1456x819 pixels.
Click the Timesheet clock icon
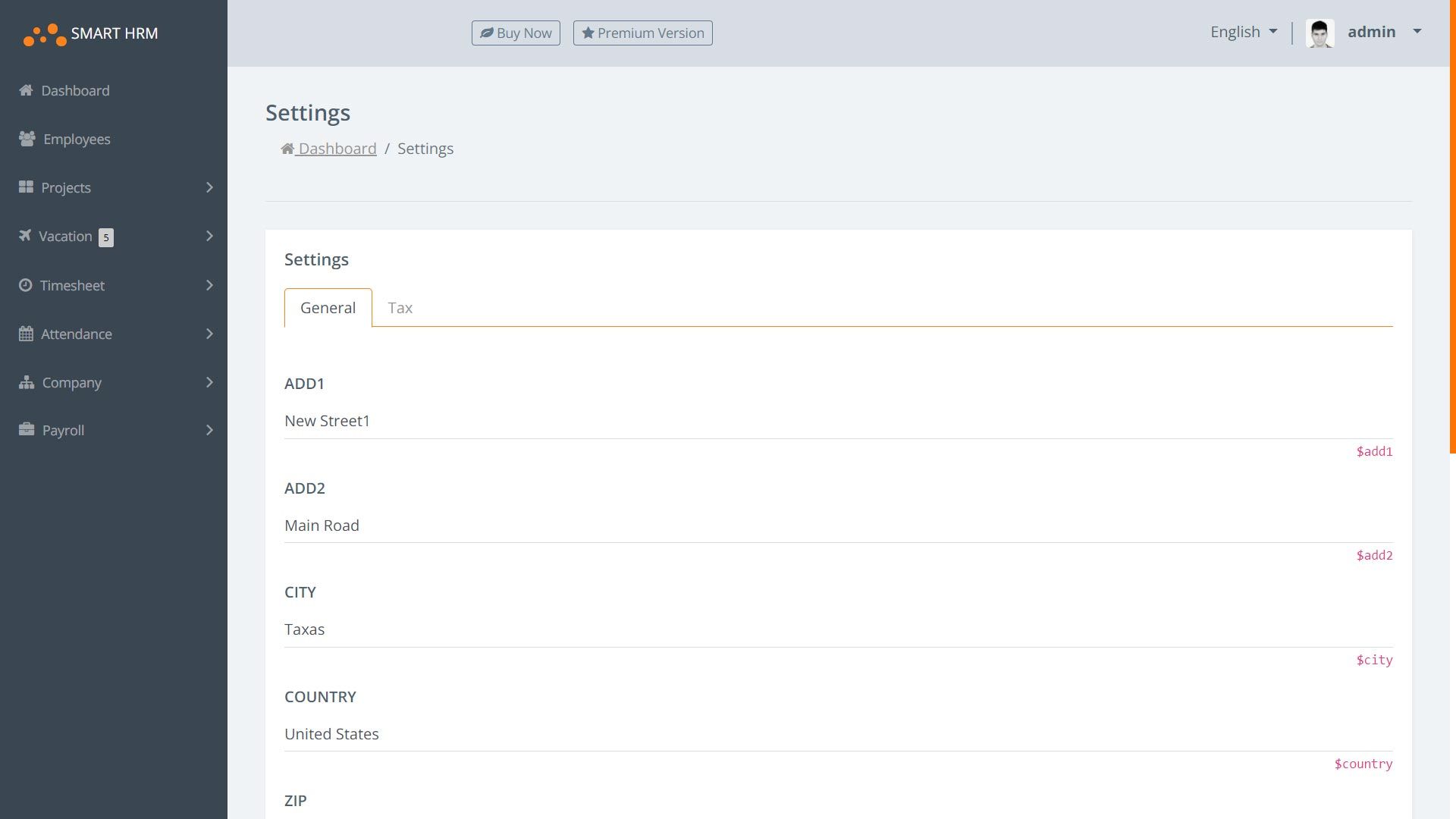pyautogui.click(x=26, y=285)
